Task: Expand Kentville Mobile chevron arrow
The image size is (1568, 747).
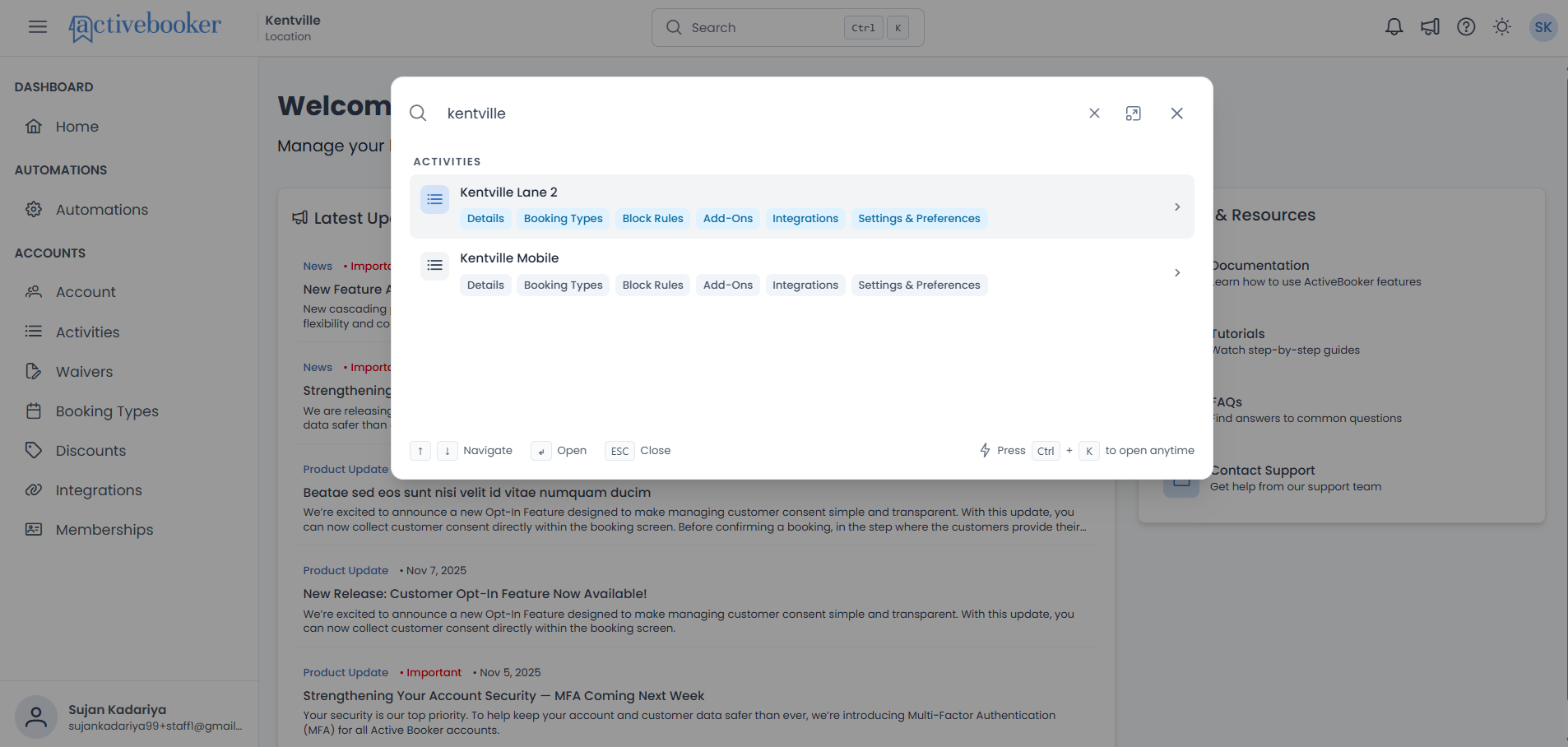Action: tap(1177, 273)
